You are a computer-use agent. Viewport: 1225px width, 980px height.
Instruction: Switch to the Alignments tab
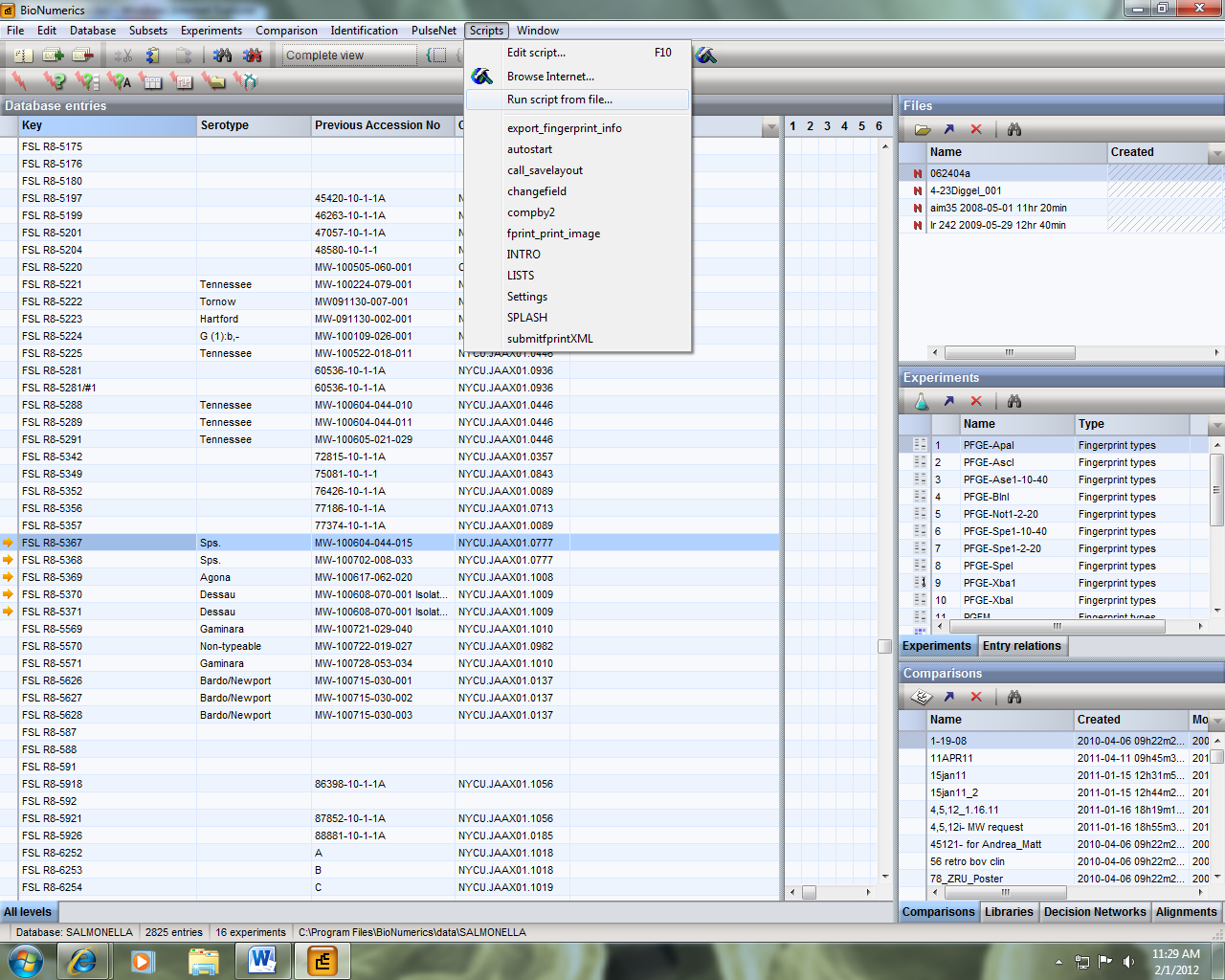(1186, 912)
